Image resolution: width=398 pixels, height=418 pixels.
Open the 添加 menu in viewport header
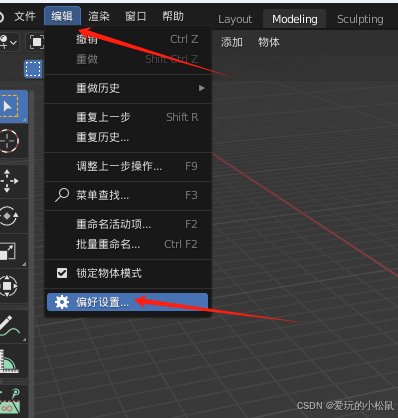pyautogui.click(x=232, y=42)
